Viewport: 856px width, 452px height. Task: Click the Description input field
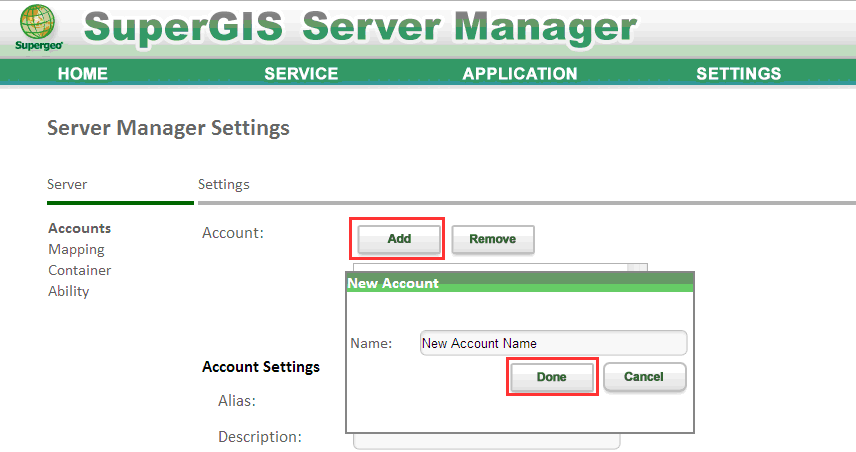tap(486, 441)
